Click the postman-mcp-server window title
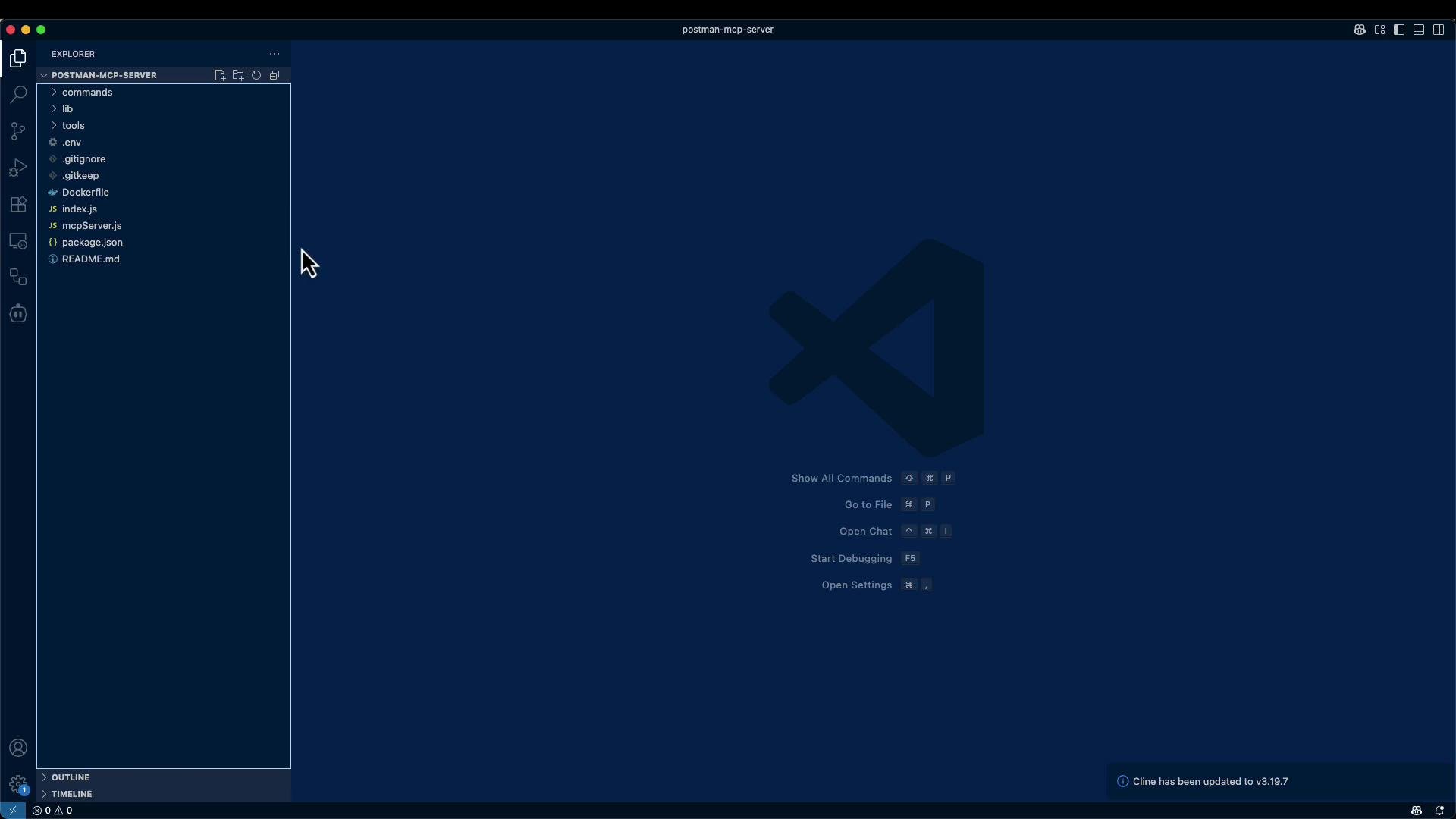 [728, 30]
